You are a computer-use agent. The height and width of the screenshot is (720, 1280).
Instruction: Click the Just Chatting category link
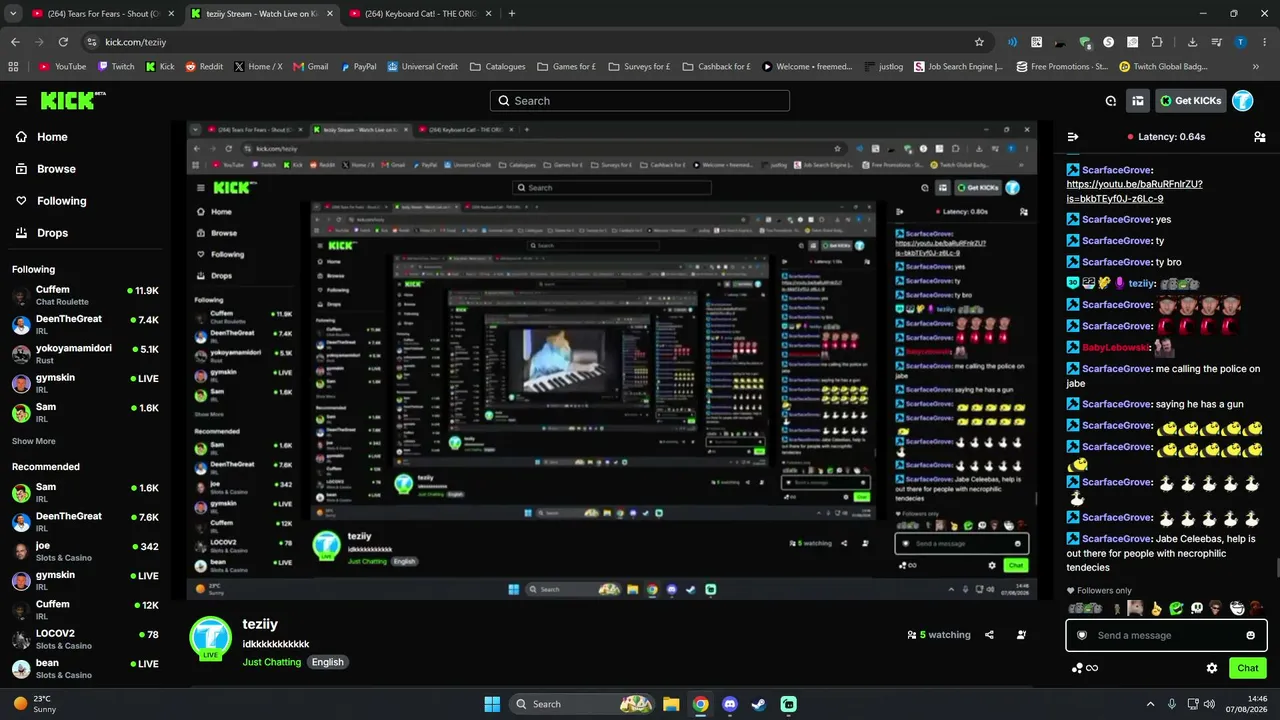click(x=271, y=662)
